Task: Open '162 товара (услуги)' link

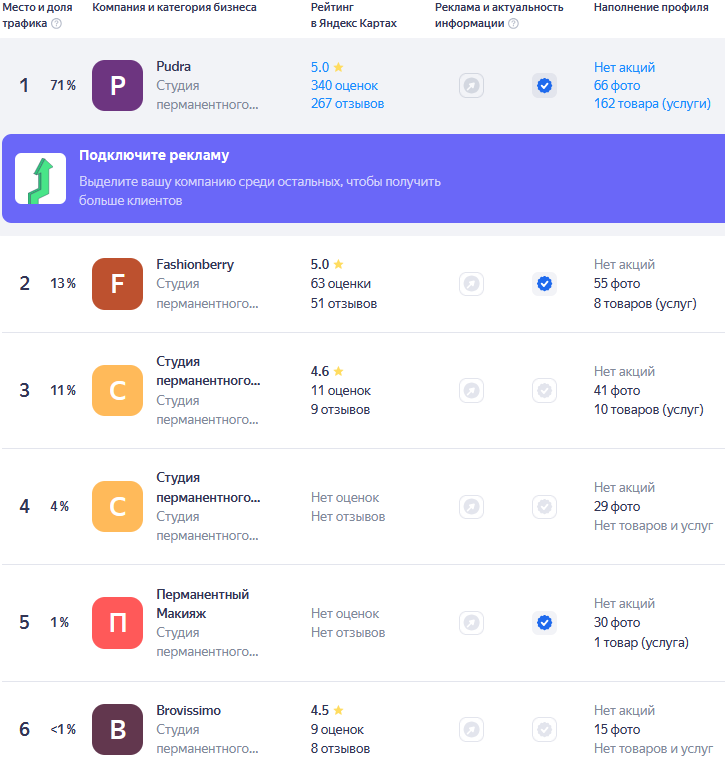Action: point(652,104)
